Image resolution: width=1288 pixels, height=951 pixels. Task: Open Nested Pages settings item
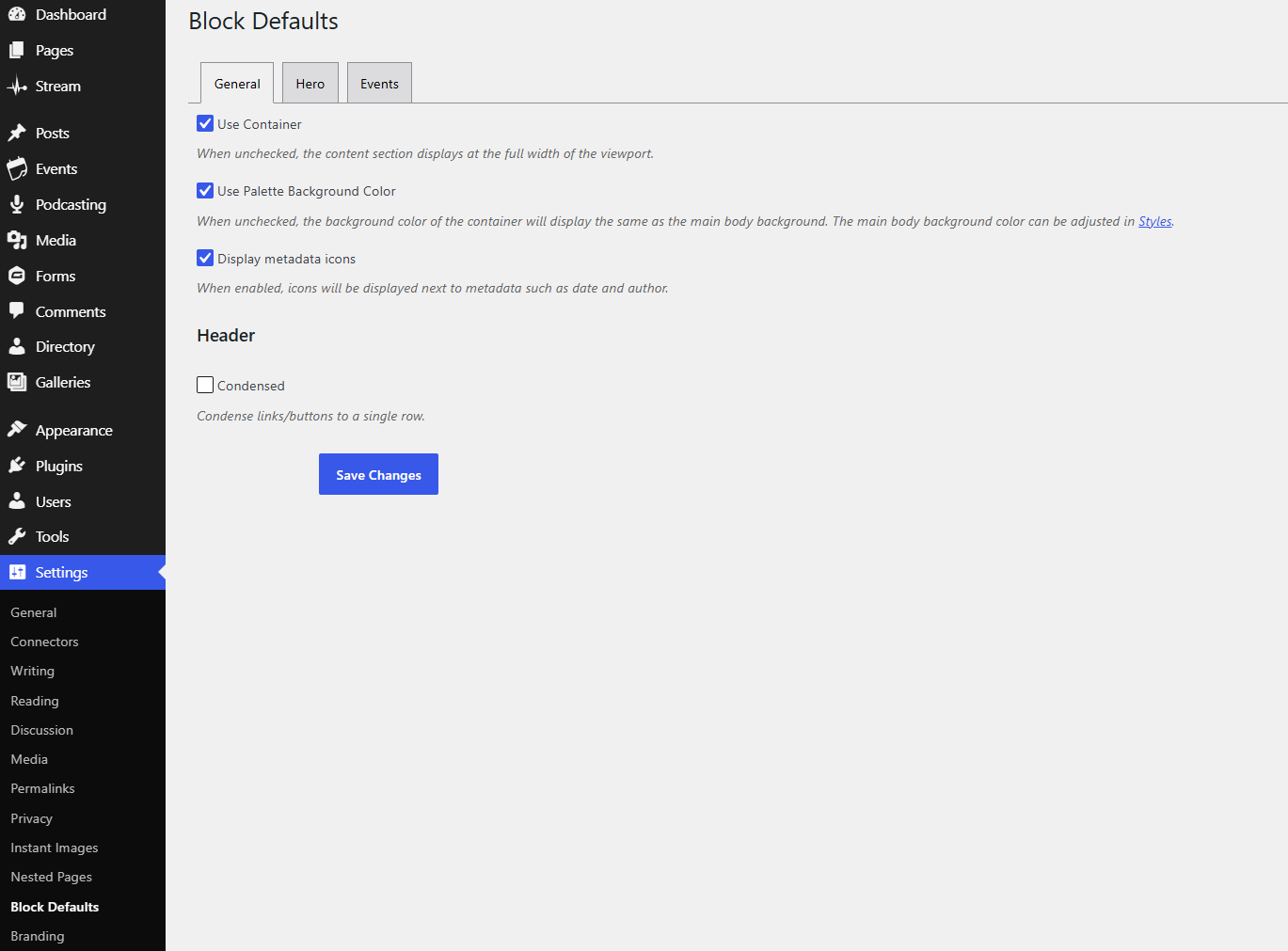[x=52, y=877]
